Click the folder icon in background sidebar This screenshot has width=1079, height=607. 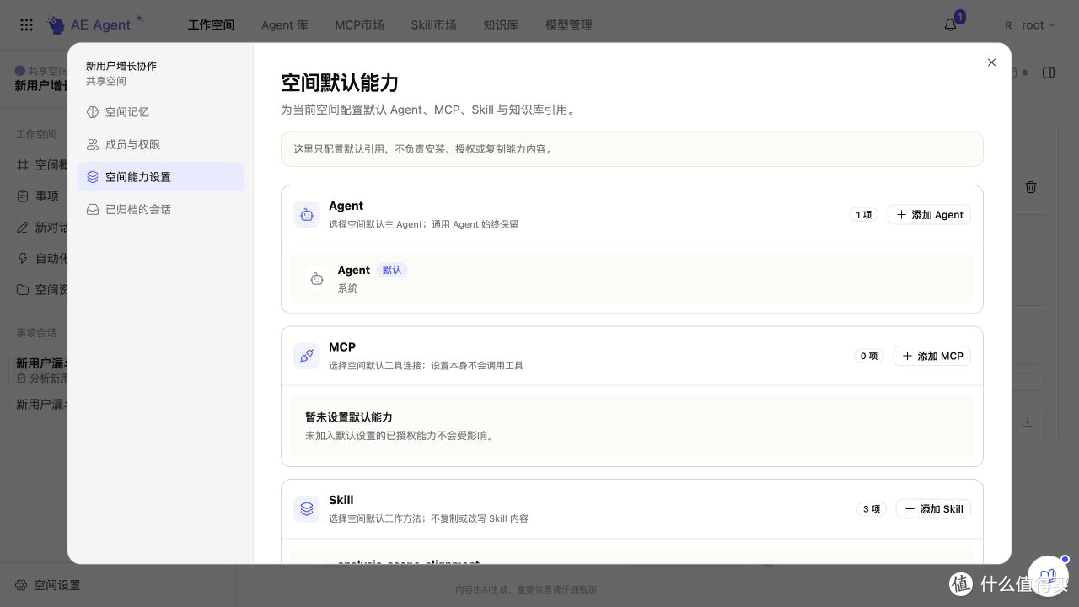click(23, 290)
